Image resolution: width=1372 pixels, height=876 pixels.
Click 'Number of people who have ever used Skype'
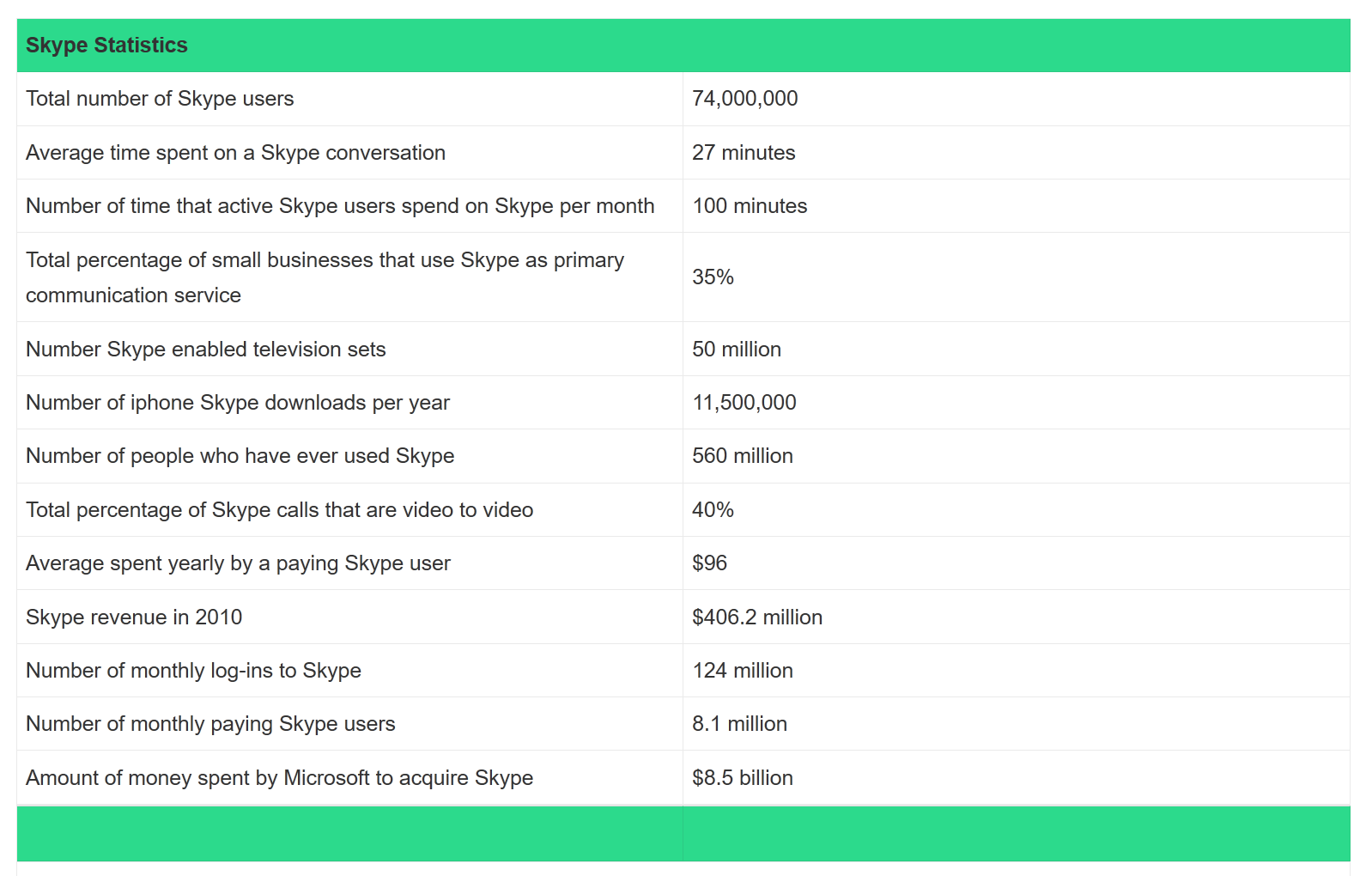(240, 456)
